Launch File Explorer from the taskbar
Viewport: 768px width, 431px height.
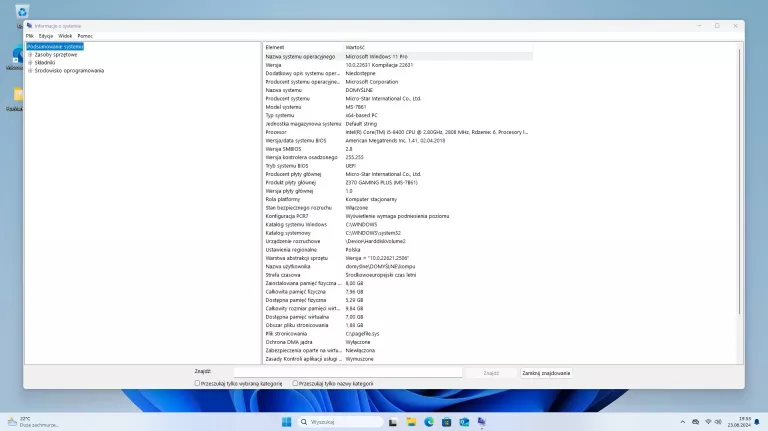pos(411,422)
